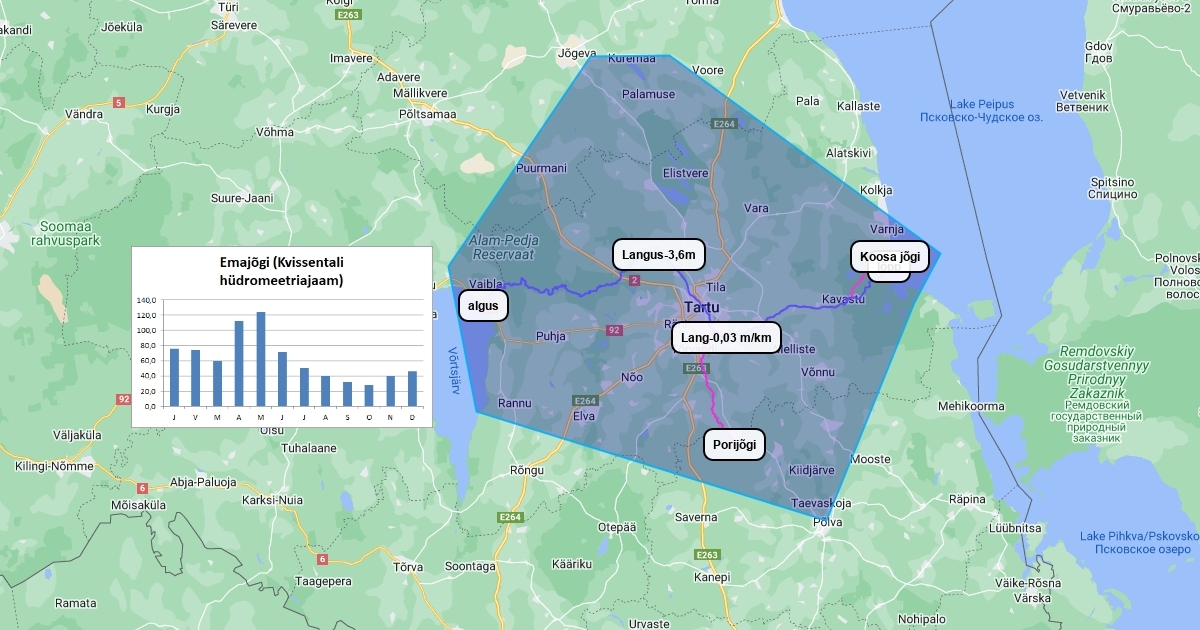Click the route 5 road shield near Vändra
1200x630 pixels.
point(119,102)
